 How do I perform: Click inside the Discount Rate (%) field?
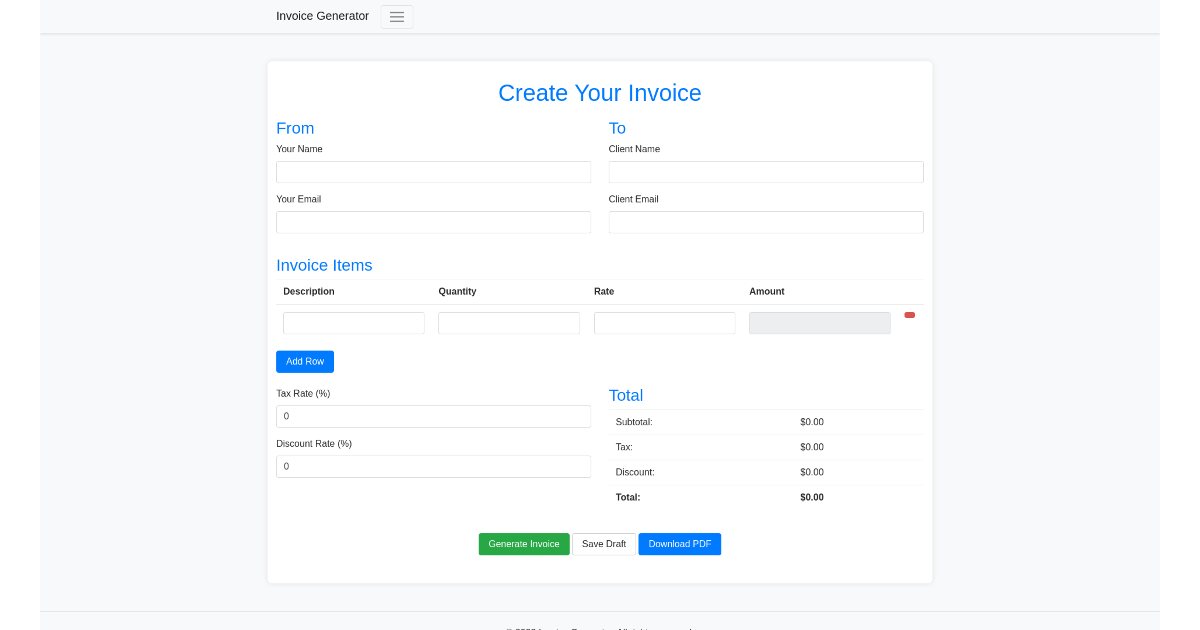pos(433,465)
